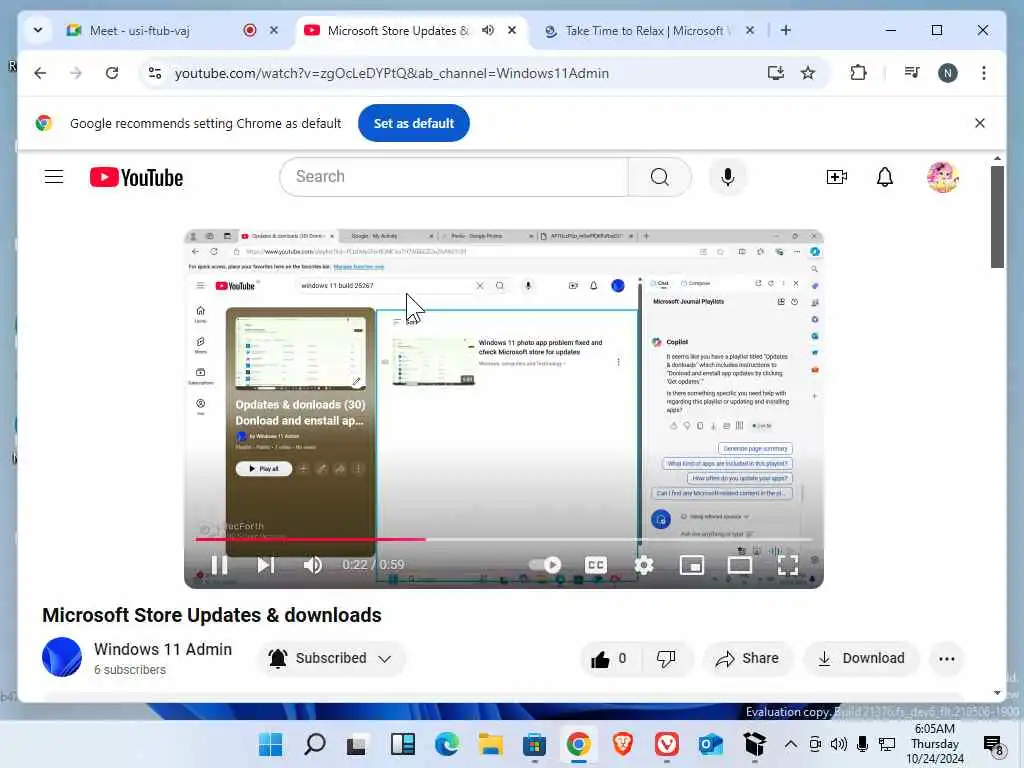Open Chrome extensions puzzle icon
The width and height of the screenshot is (1024, 768).
click(858, 73)
